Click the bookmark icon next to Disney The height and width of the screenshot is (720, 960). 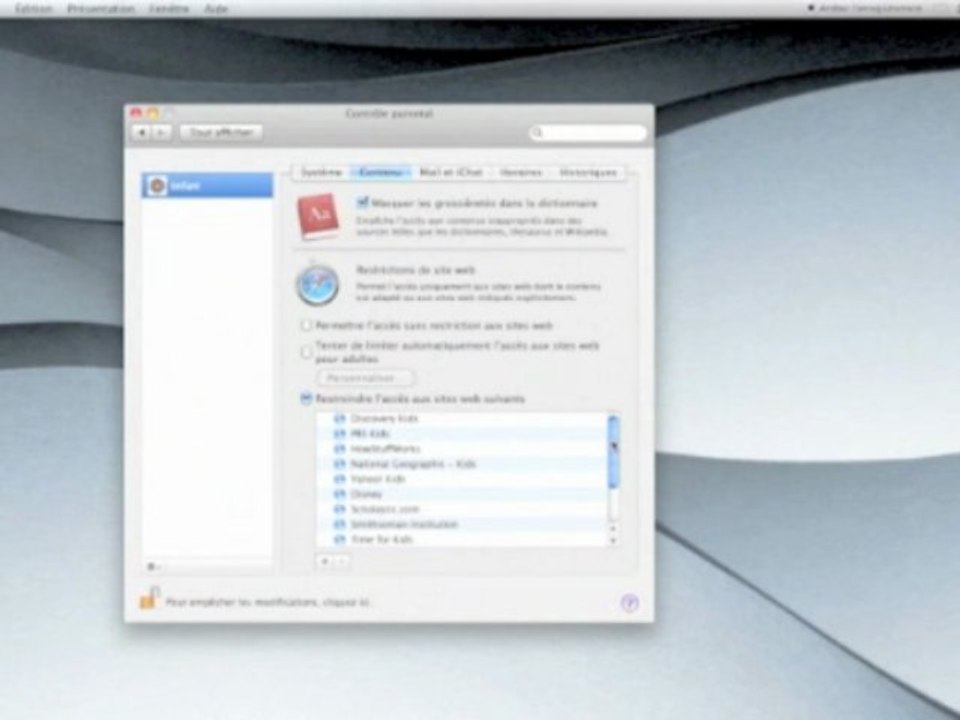click(x=339, y=494)
